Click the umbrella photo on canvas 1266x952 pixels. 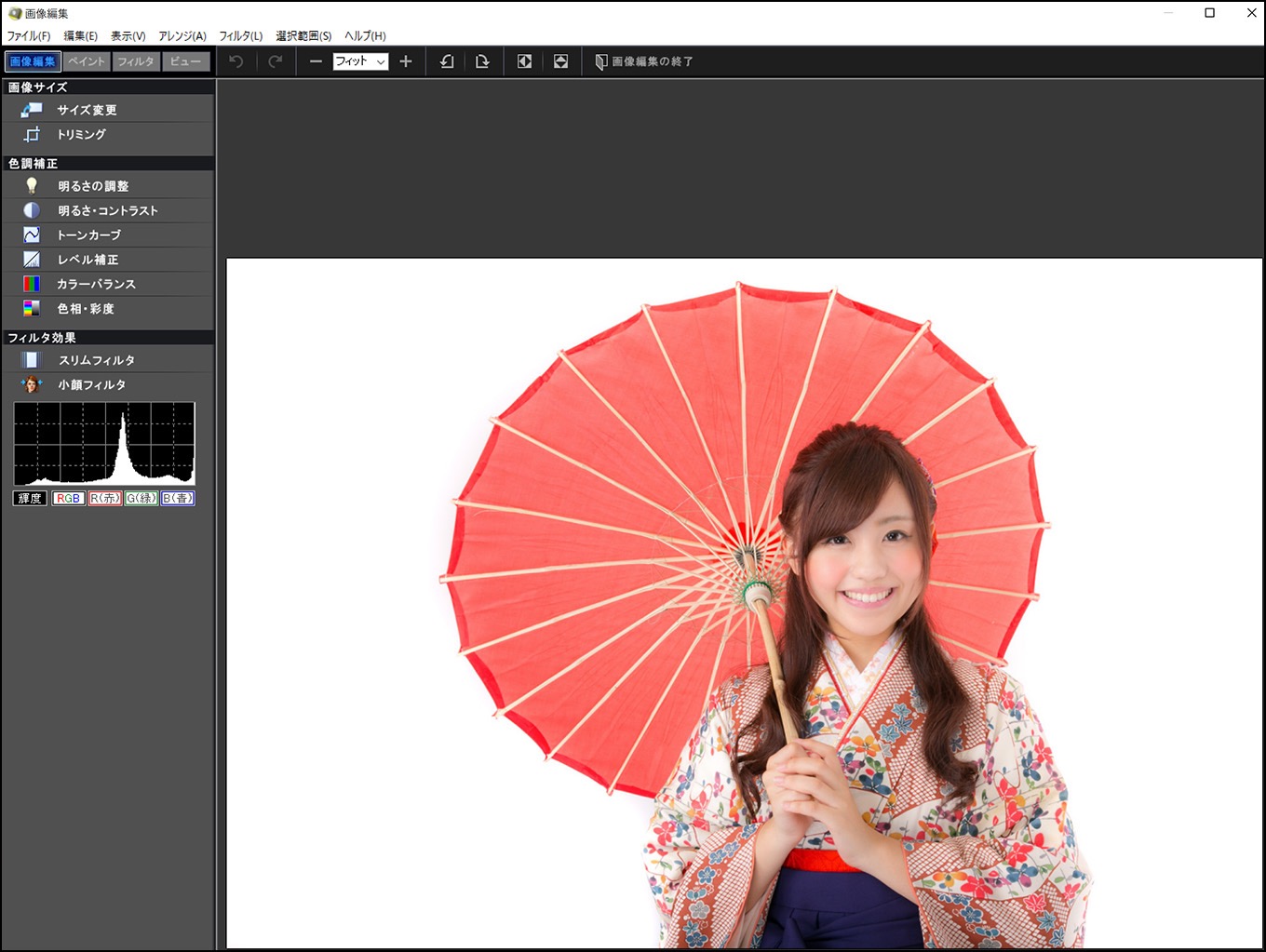[744, 603]
